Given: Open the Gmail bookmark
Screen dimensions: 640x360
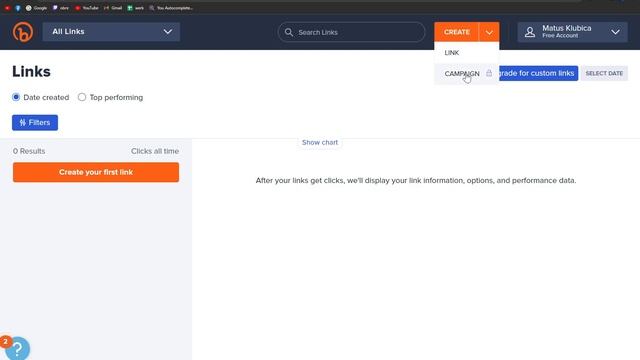Looking at the screenshot, I should tap(113, 8).
